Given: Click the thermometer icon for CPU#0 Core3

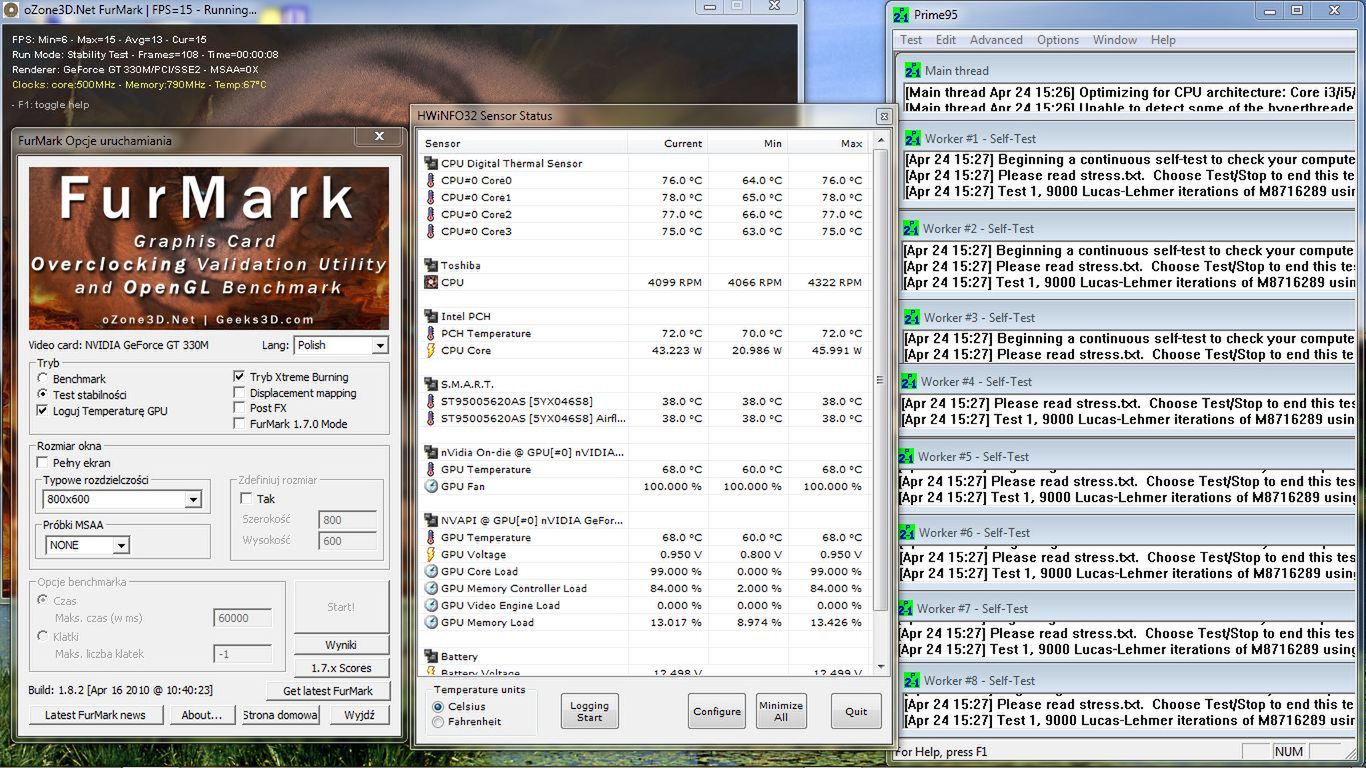Looking at the screenshot, I should [431, 231].
